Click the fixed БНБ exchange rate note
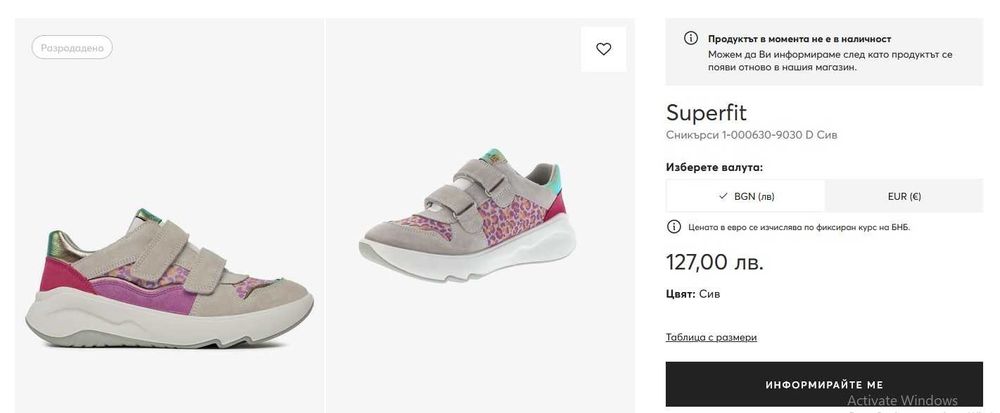Viewport: 1000px width, 413px height. 798,227
